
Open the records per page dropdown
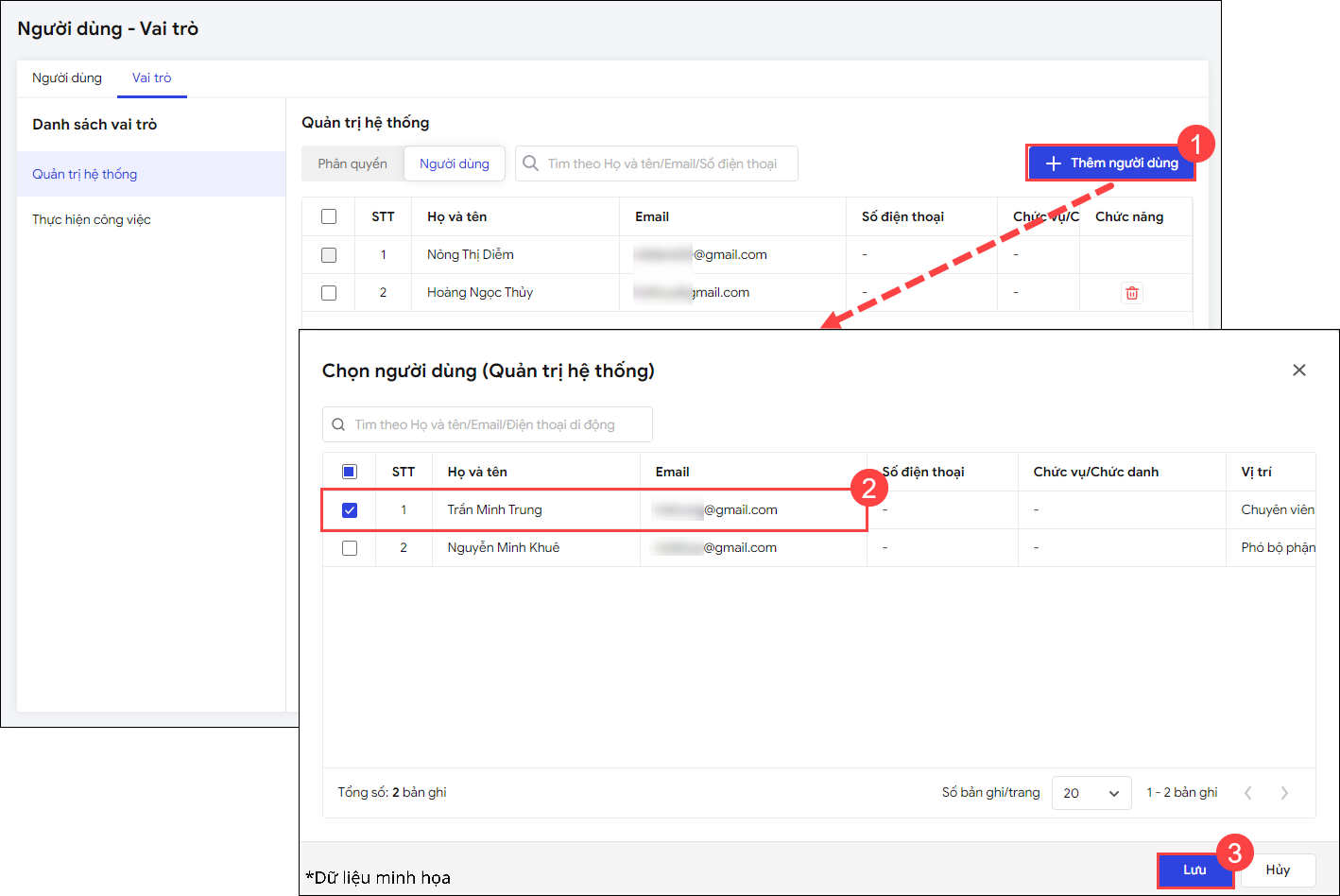point(1091,793)
